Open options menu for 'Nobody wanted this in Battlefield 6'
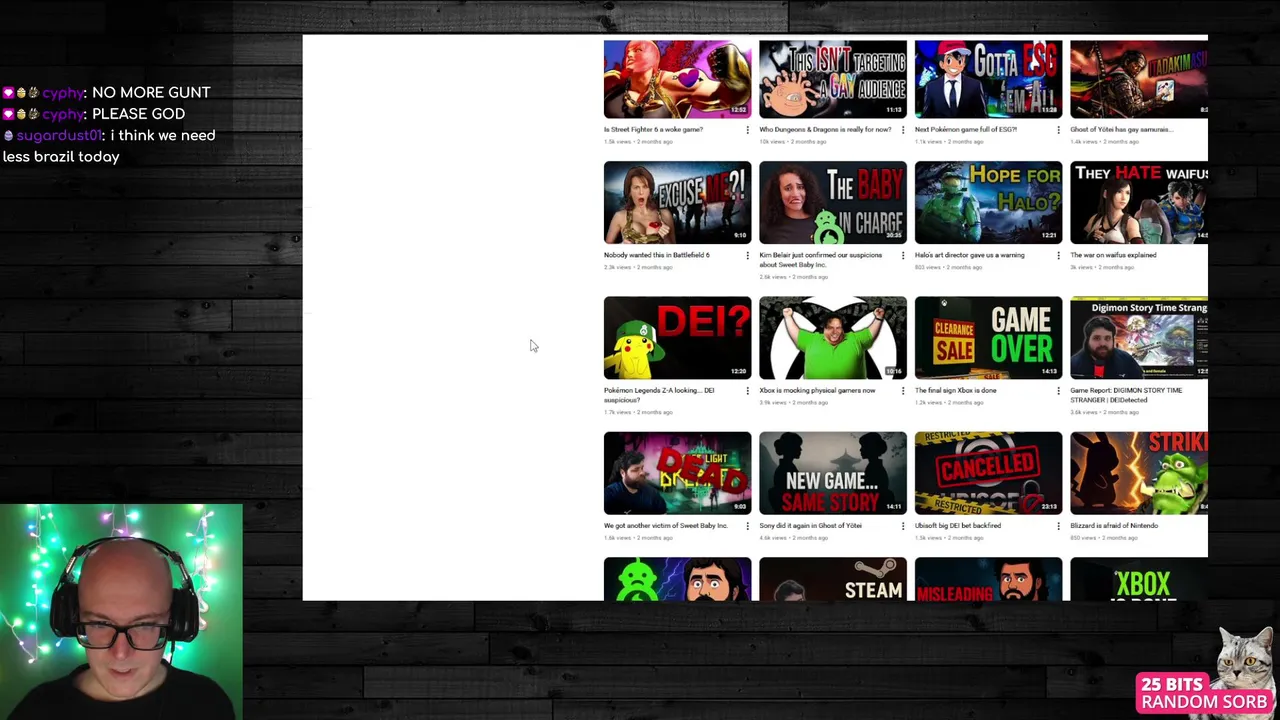 pos(747,256)
